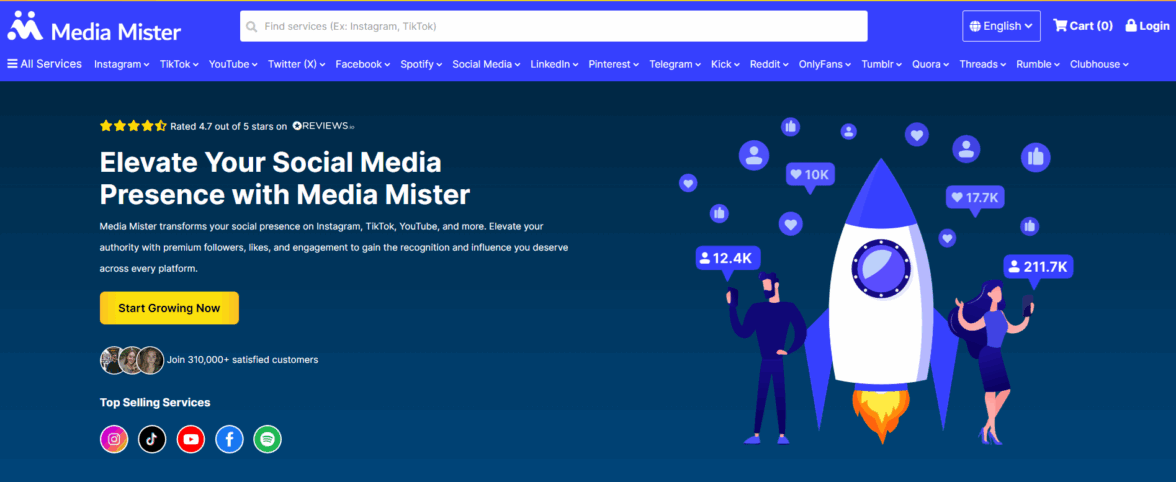The image size is (1176, 482).
Task: Click the Start Growing Now button
Action: tap(170, 308)
